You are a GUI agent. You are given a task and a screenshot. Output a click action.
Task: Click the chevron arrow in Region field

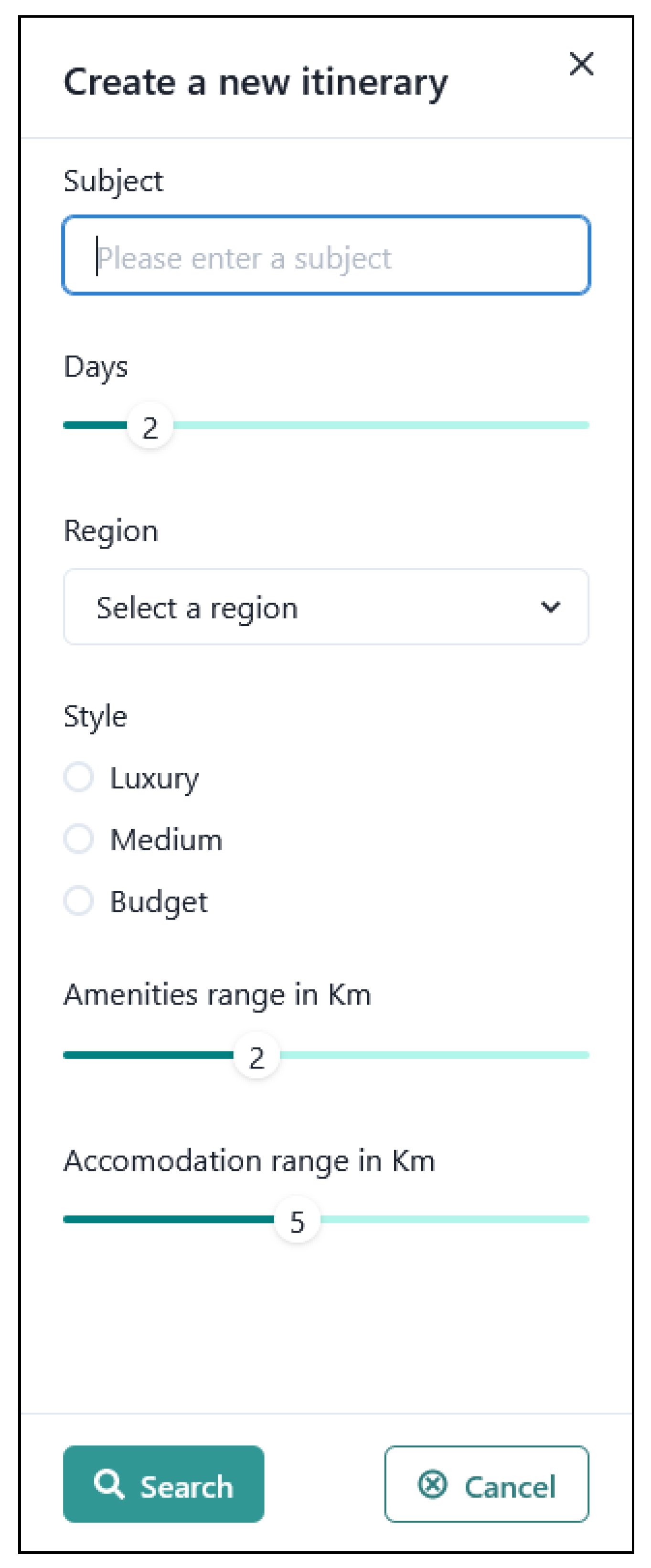click(x=550, y=607)
